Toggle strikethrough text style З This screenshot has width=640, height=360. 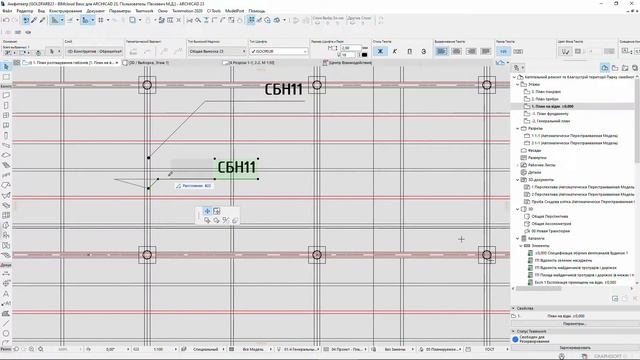[424, 51]
